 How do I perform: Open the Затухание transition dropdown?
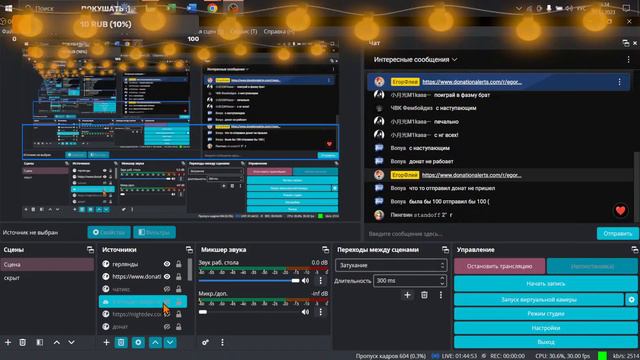391,265
